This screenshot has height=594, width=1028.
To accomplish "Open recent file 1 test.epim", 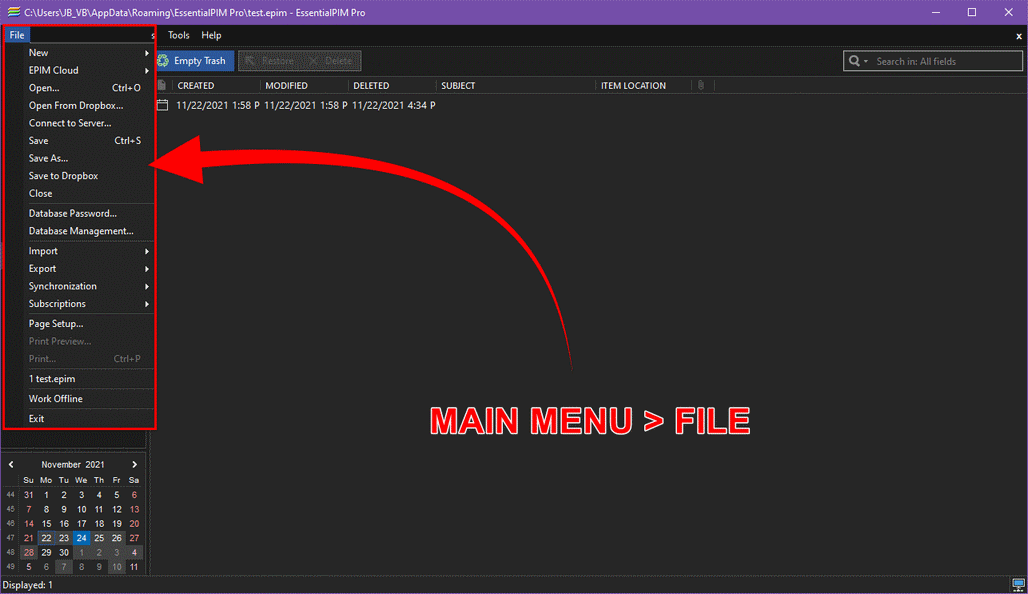I will 89,379.
